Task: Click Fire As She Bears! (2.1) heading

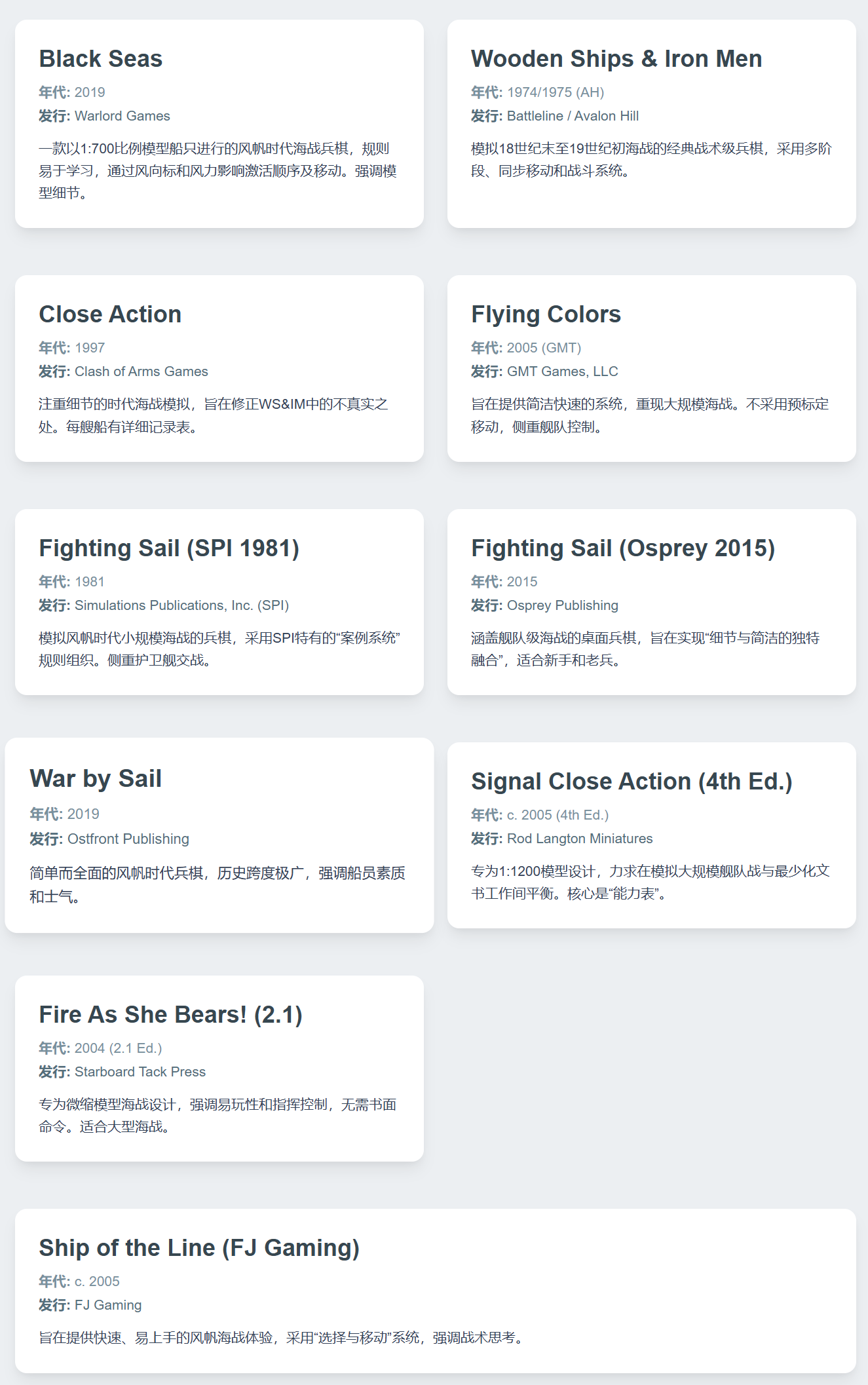Action: (x=170, y=1015)
